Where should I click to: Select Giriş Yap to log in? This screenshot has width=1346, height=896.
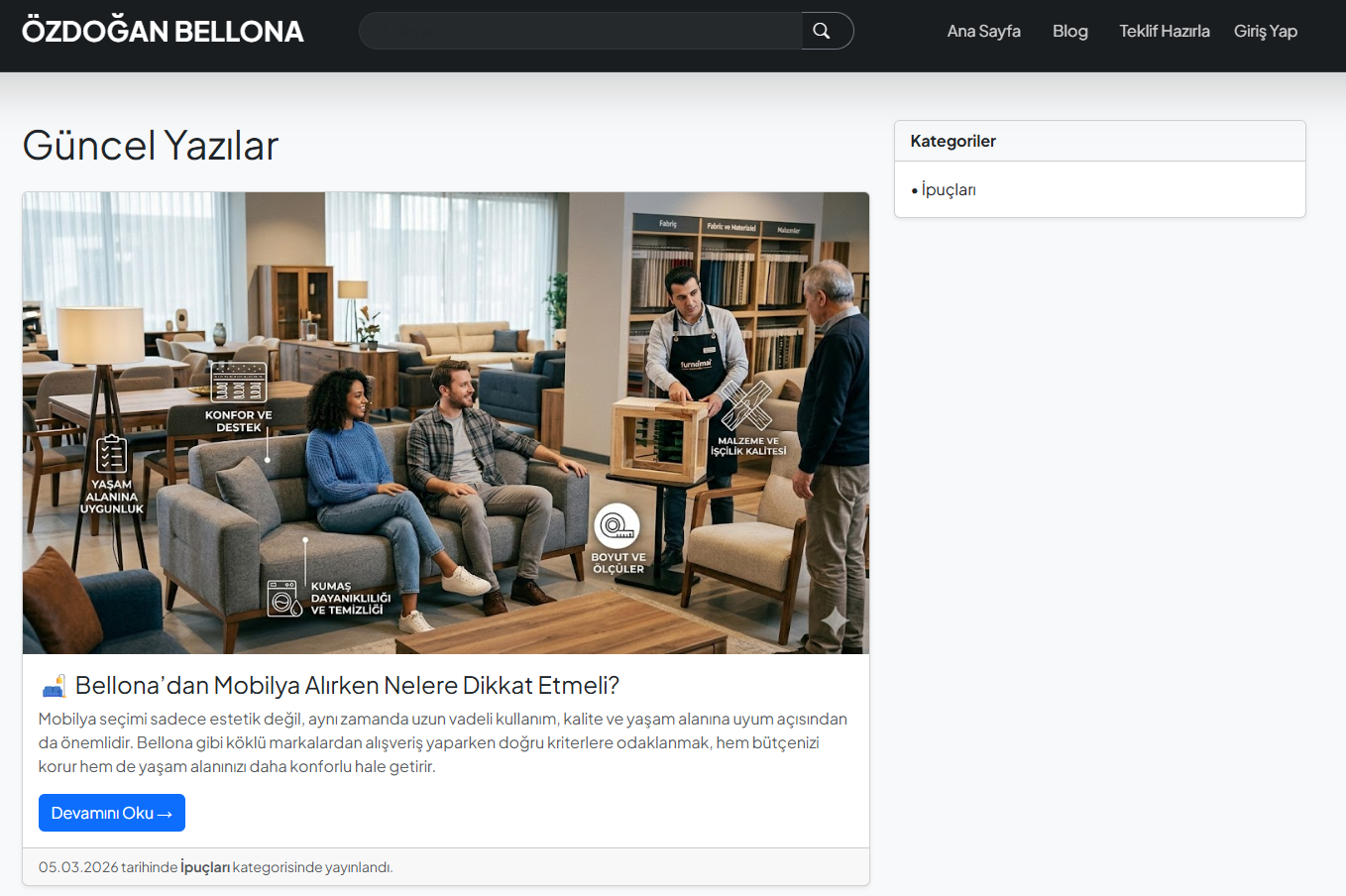point(1265,31)
